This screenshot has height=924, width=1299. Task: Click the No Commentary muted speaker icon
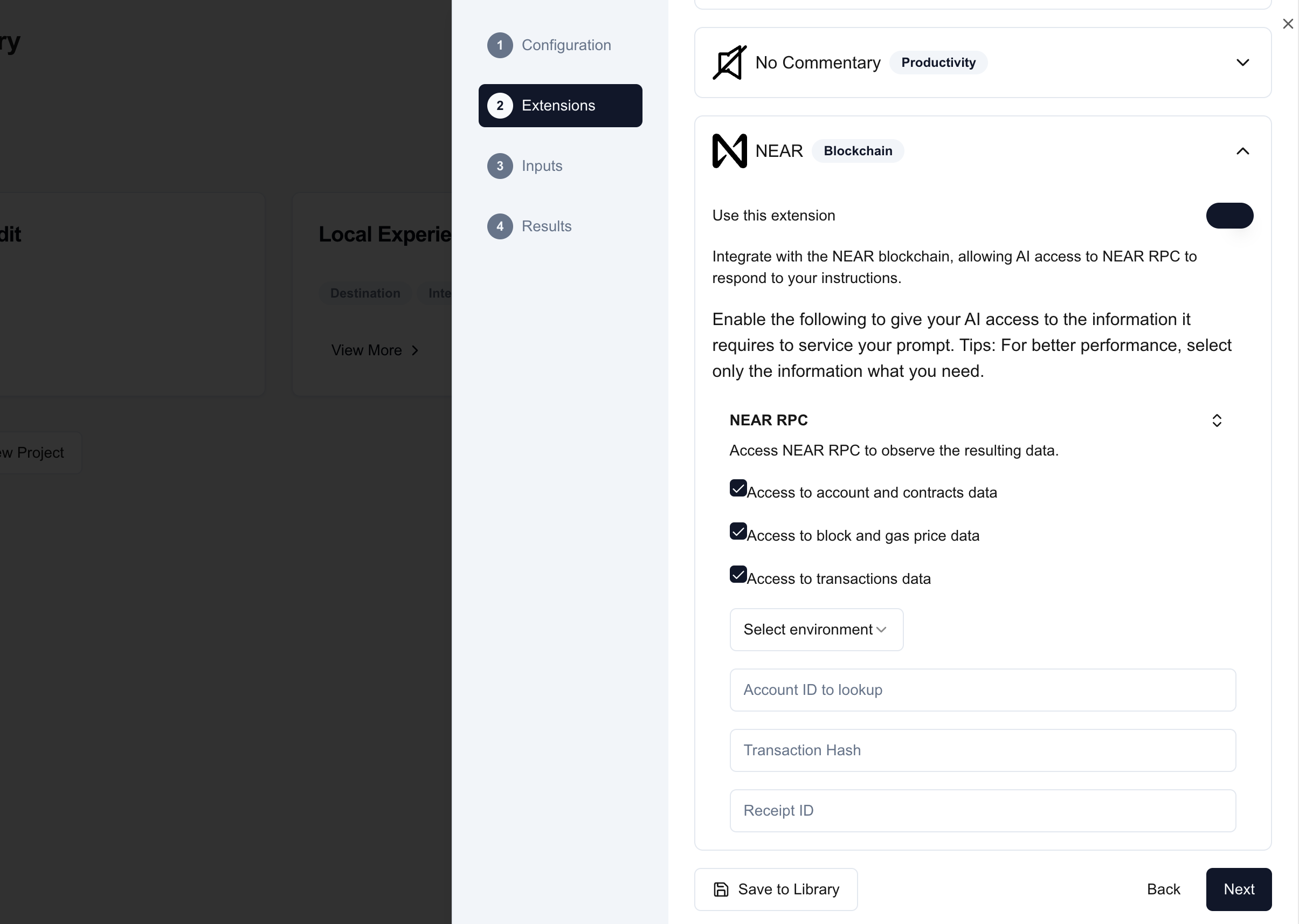(x=729, y=63)
